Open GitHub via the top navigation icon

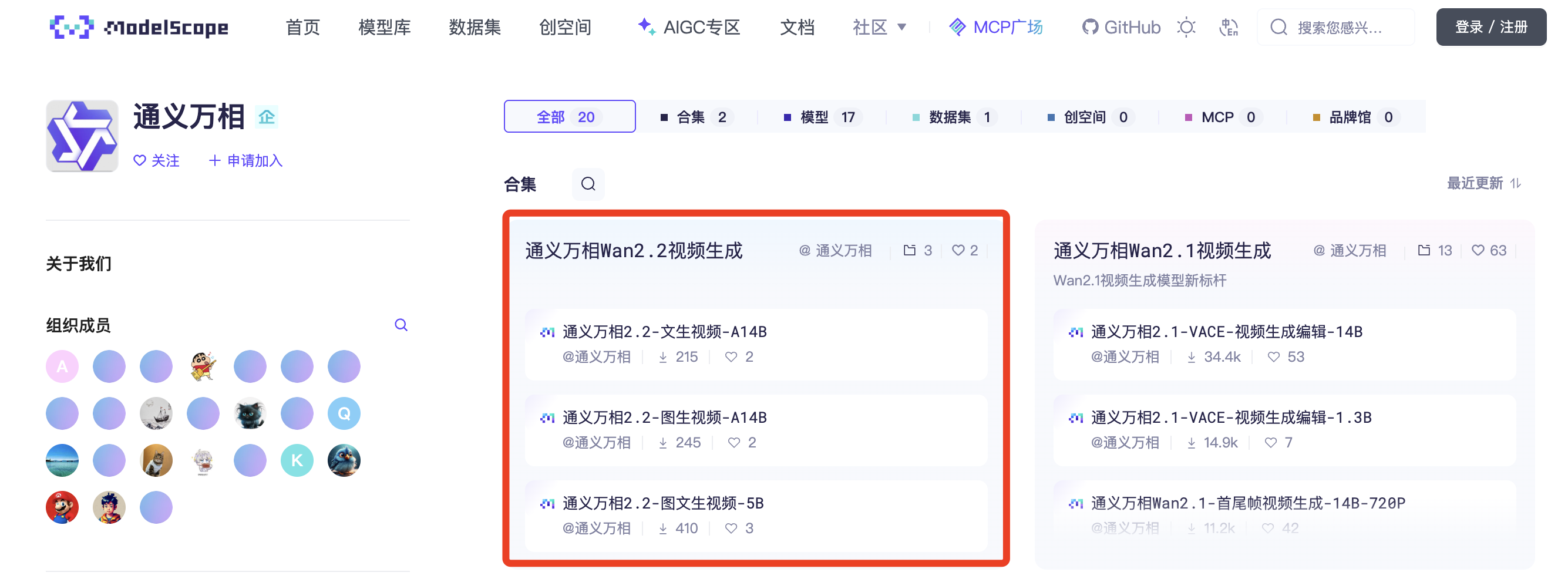(x=1093, y=27)
